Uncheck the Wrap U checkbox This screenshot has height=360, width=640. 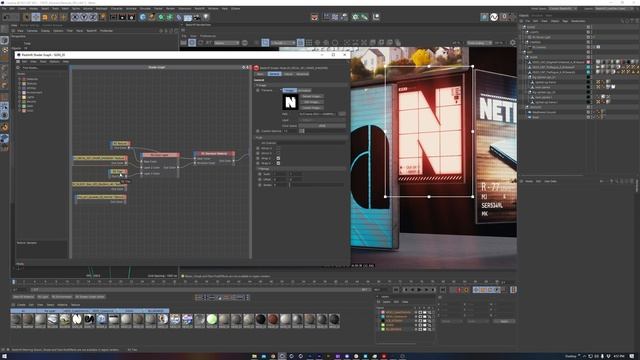278,158
